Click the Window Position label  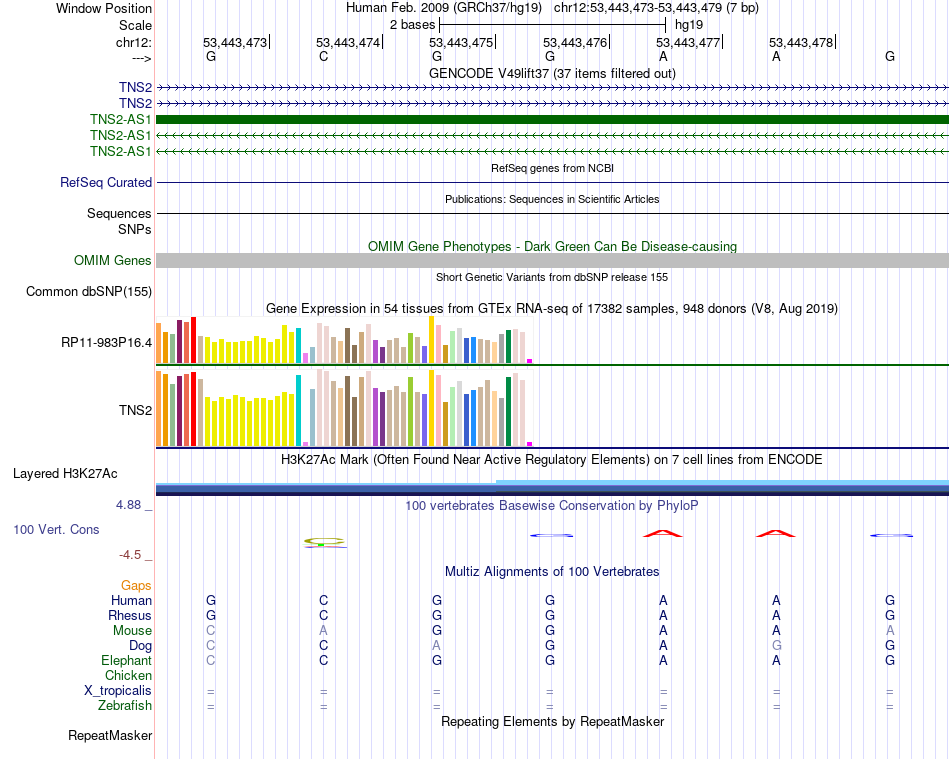[x=104, y=8]
